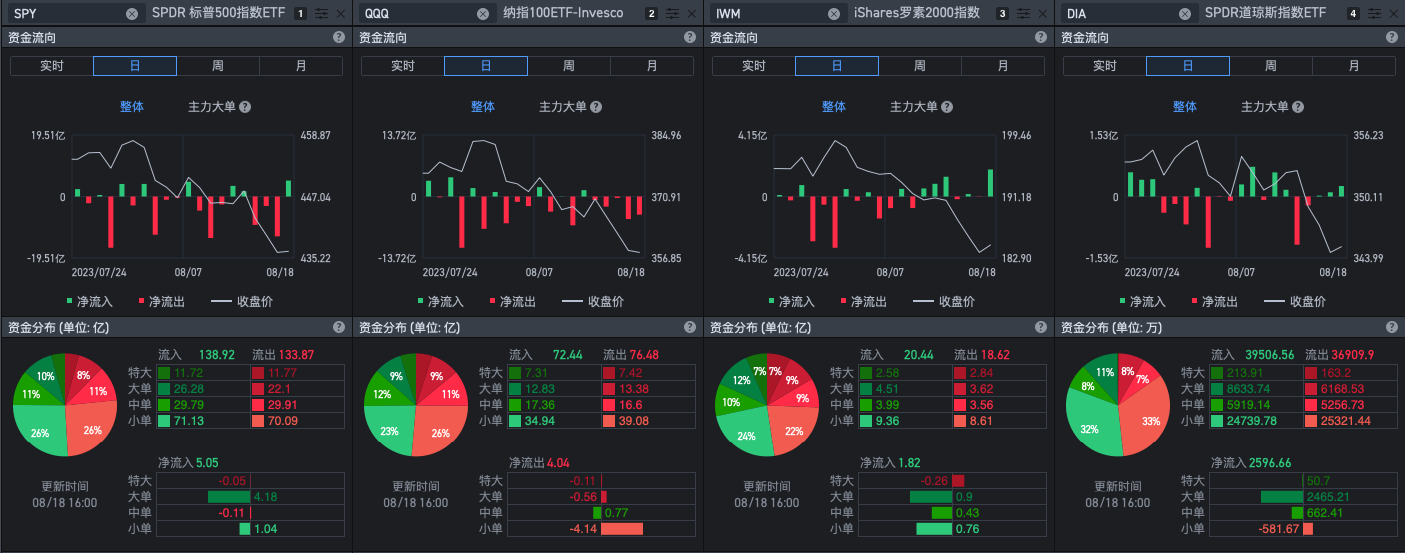Clear the SPY ticker input
This screenshot has width=1405, height=553.
(x=132, y=14)
